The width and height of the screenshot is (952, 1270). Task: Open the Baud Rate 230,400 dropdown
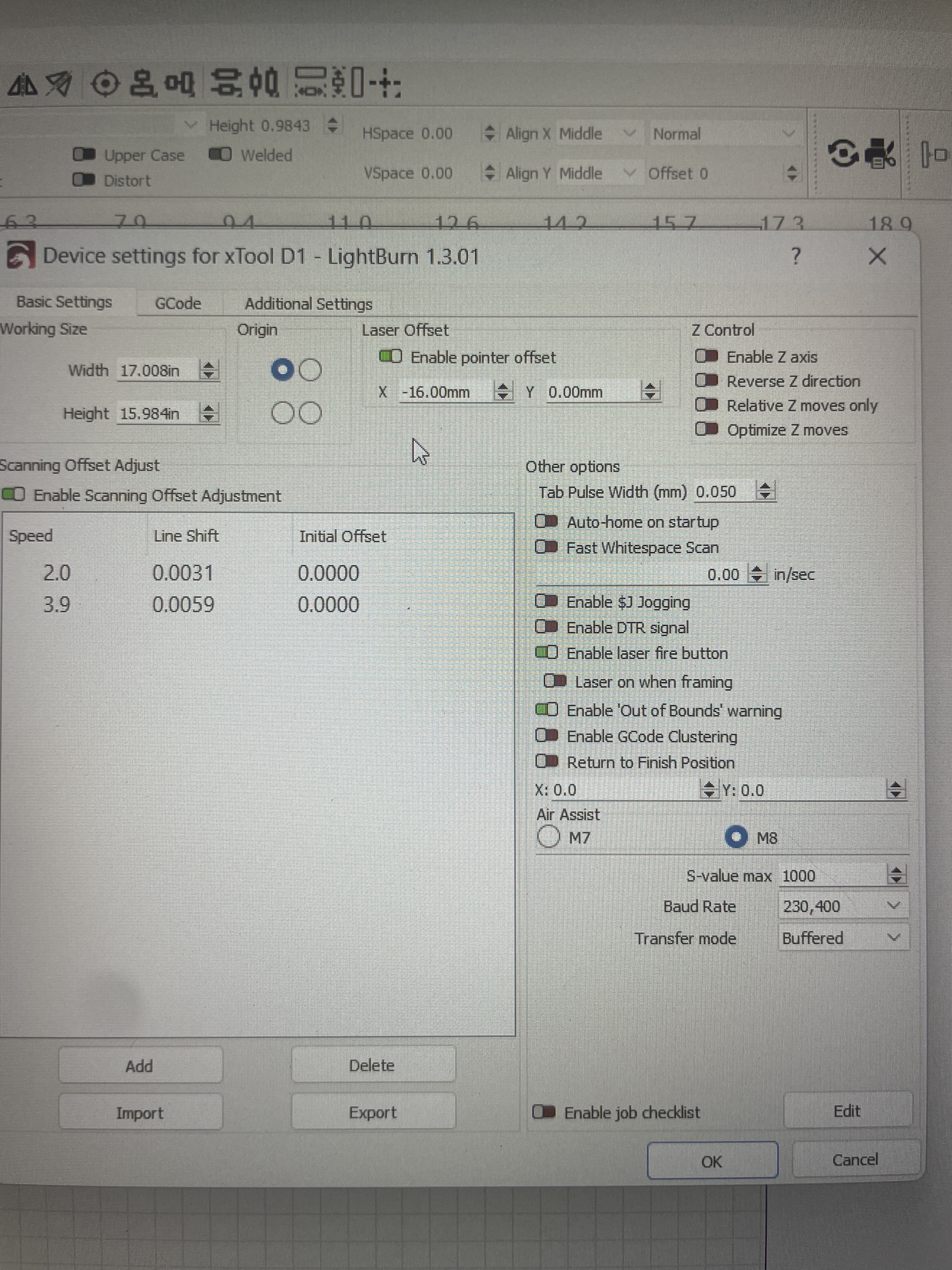coord(842,906)
